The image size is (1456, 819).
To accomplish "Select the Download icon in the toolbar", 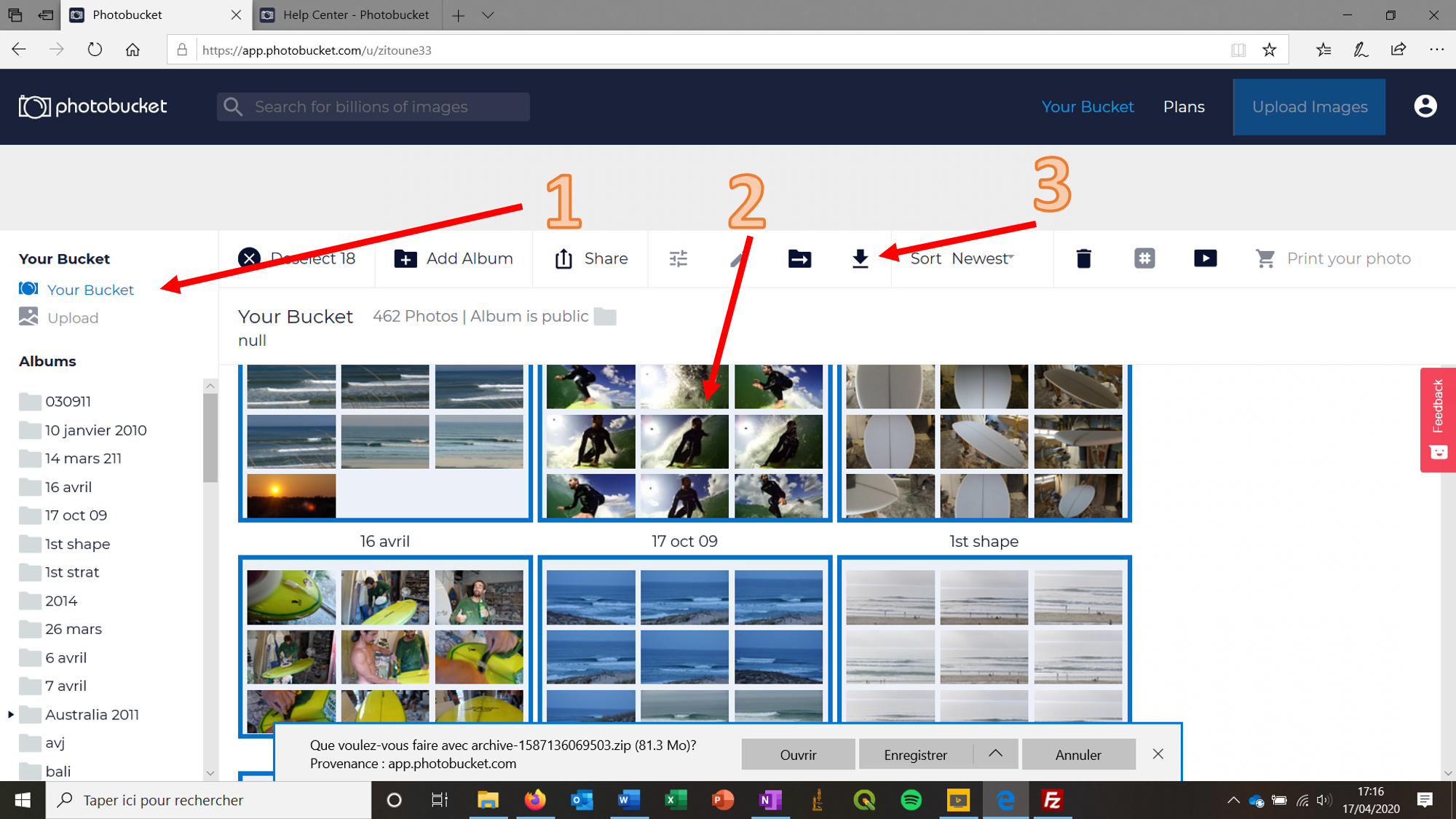I will coord(860,258).
